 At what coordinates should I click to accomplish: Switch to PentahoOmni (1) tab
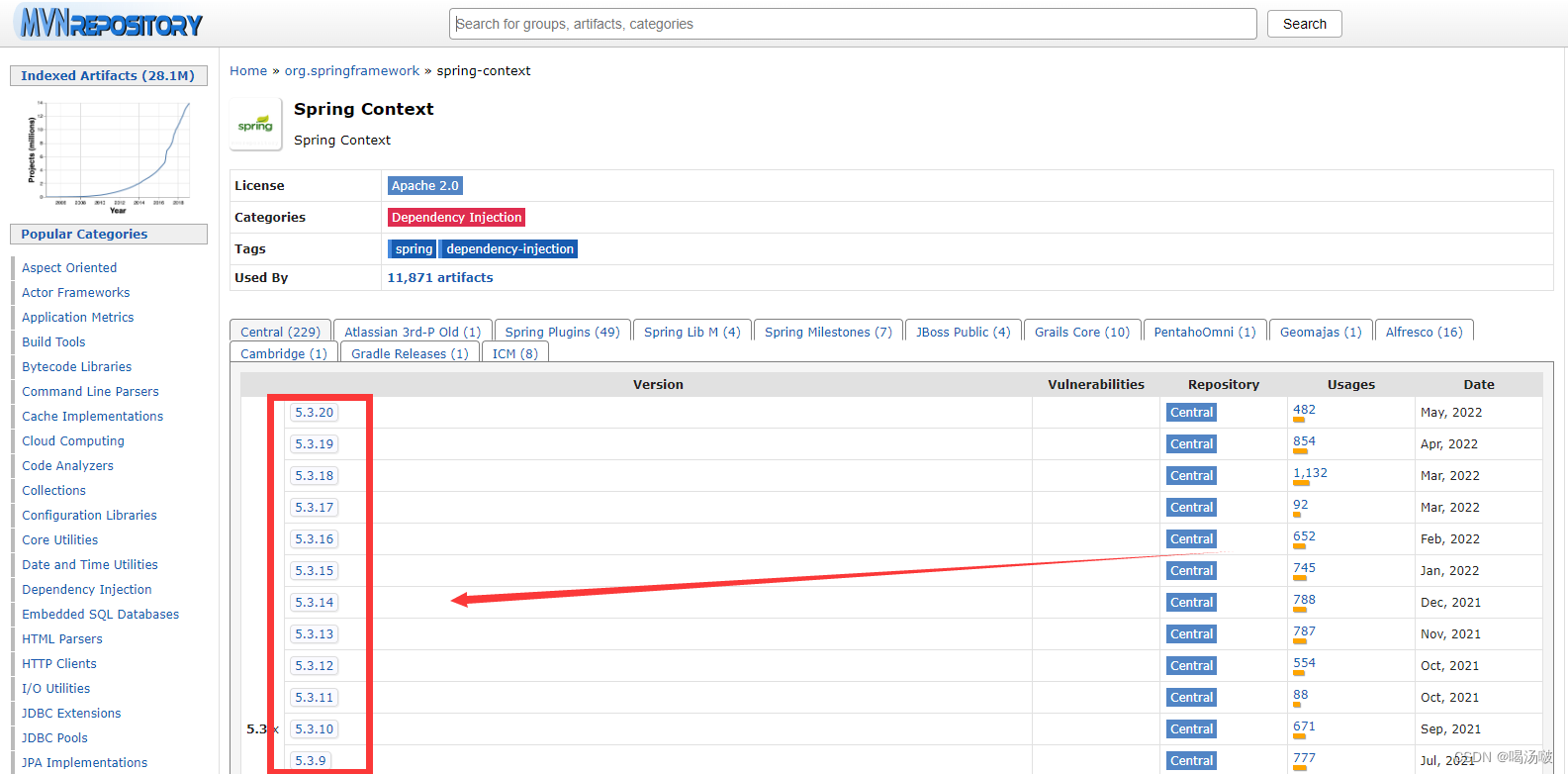pos(1205,332)
